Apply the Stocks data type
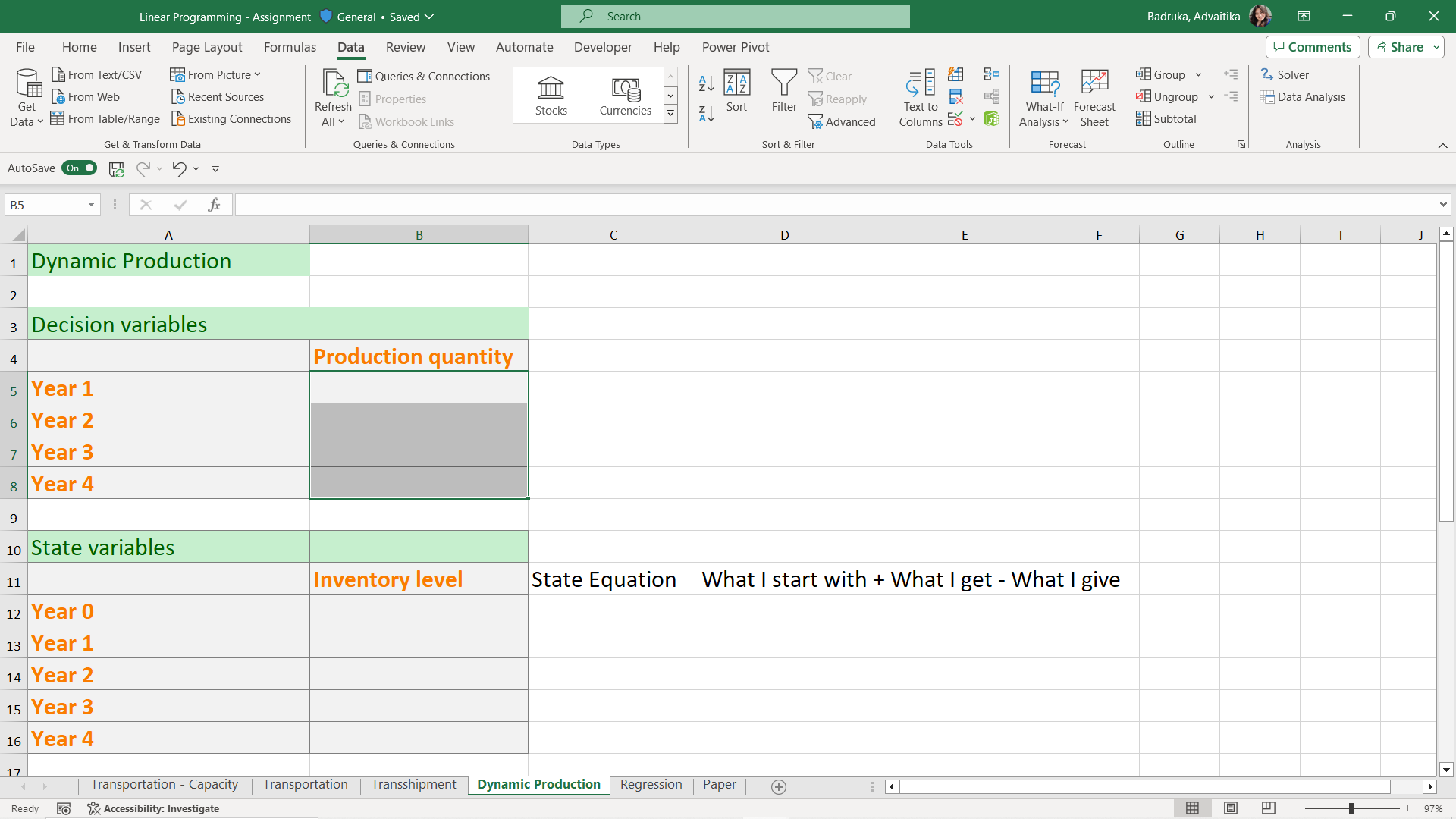The width and height of the screenshot is (1456, 819). click(x=551, y=95)
